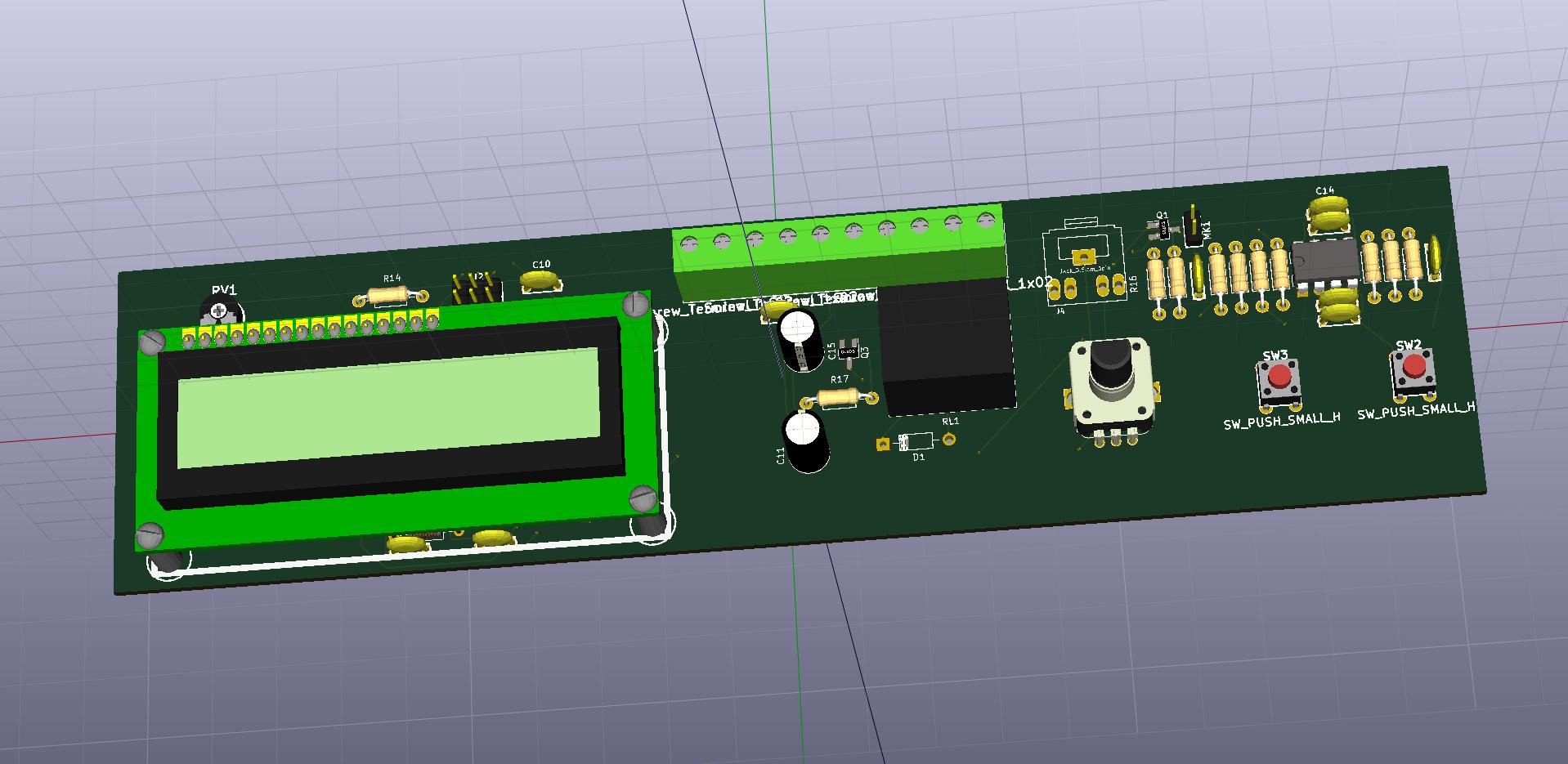
Task: Click the light green LCD display screen
Action: tap(388, 406)
